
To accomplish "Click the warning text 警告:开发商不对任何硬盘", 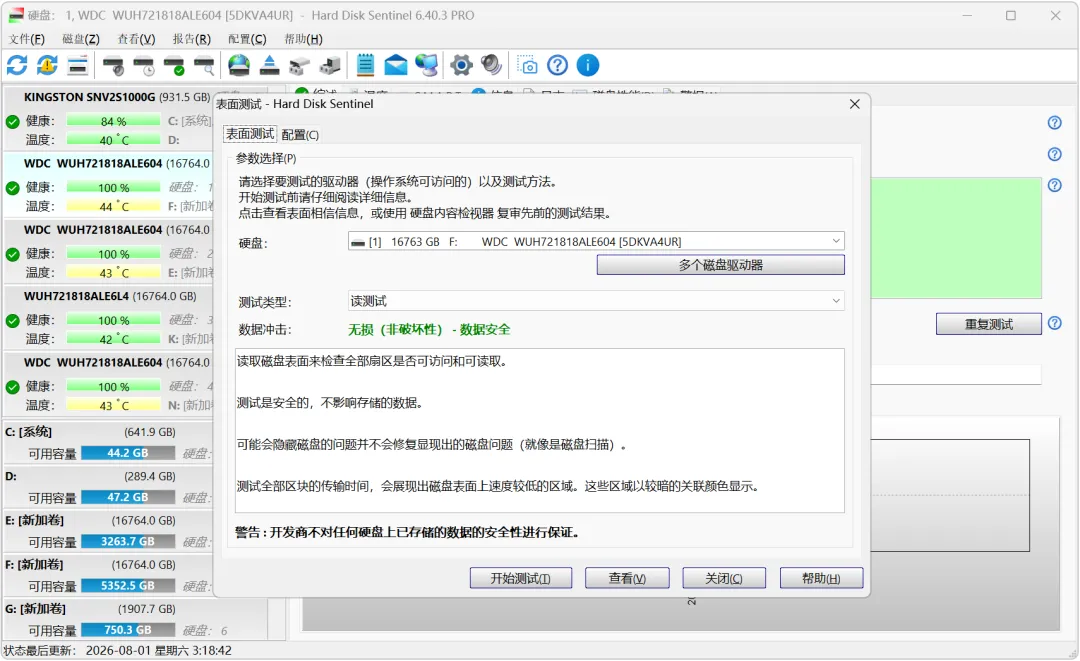I will tap(407, 532).
